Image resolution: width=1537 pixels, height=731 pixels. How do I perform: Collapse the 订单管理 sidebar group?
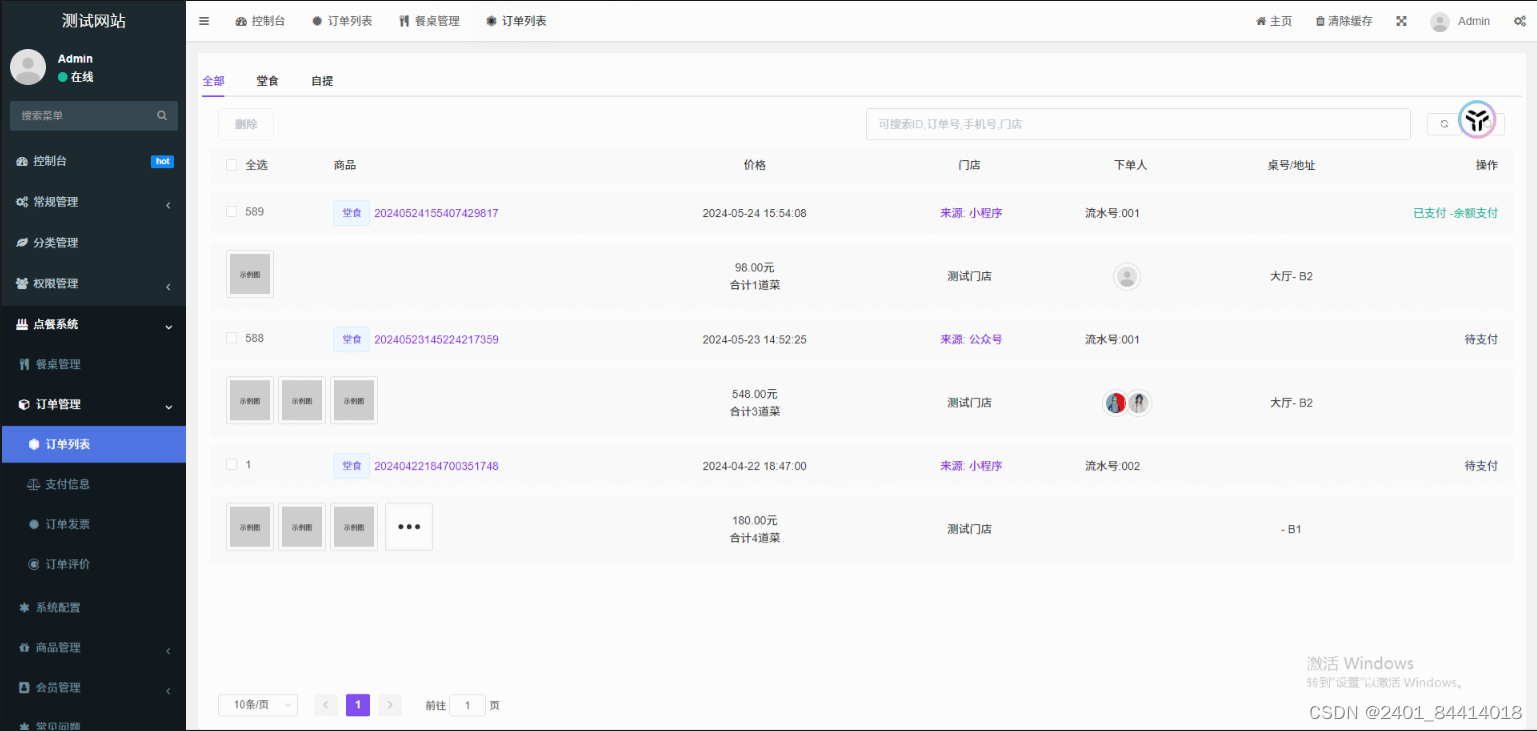[93, 405]
